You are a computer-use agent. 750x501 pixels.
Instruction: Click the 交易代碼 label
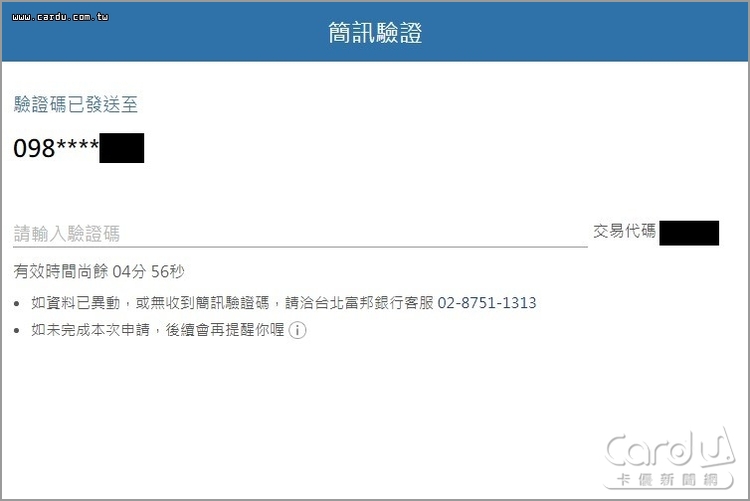[624, 231]
